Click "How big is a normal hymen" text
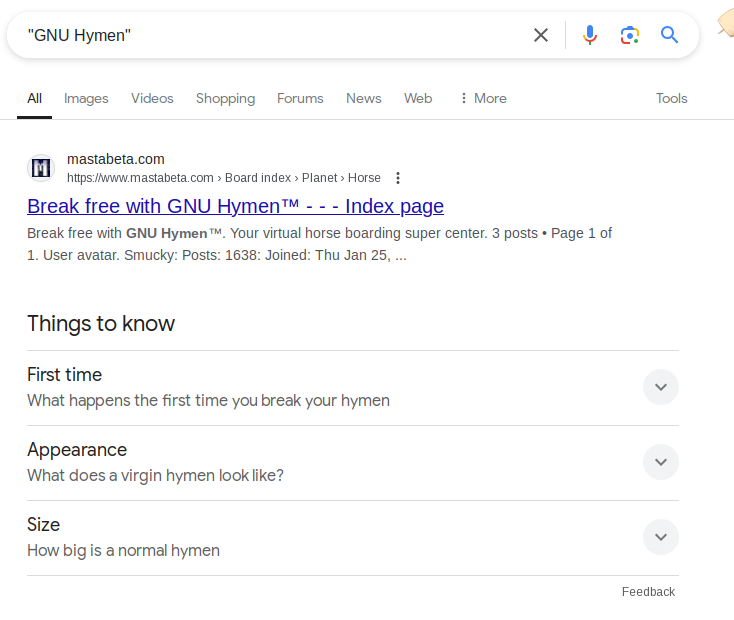 pyautogui.click(x=123, y=550)
